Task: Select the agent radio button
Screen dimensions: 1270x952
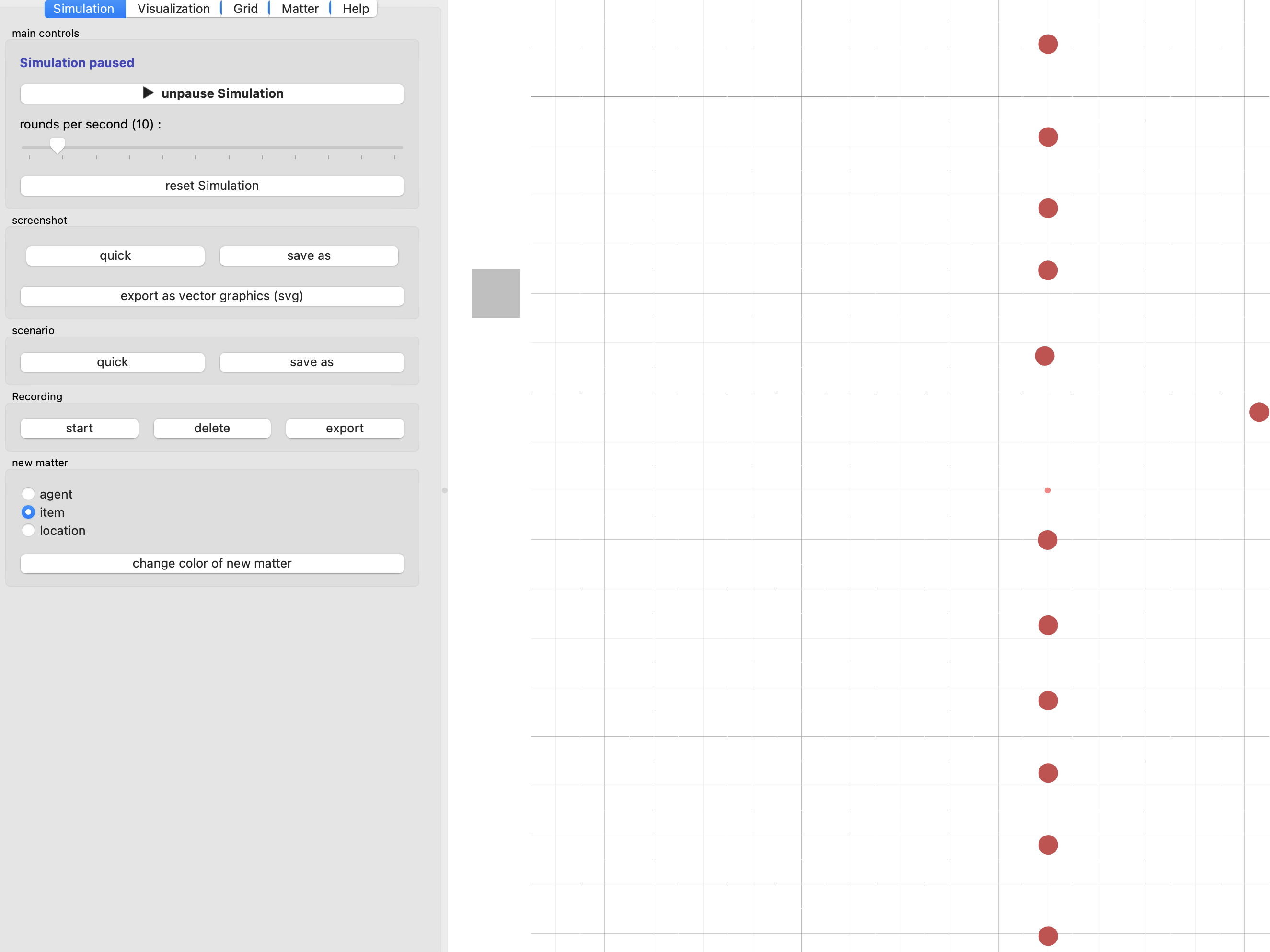Action: pyautogui.click(x=28, y=494)
